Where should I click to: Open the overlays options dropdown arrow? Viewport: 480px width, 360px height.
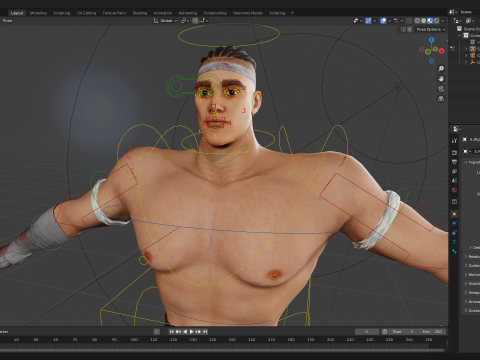click(389, 21)
